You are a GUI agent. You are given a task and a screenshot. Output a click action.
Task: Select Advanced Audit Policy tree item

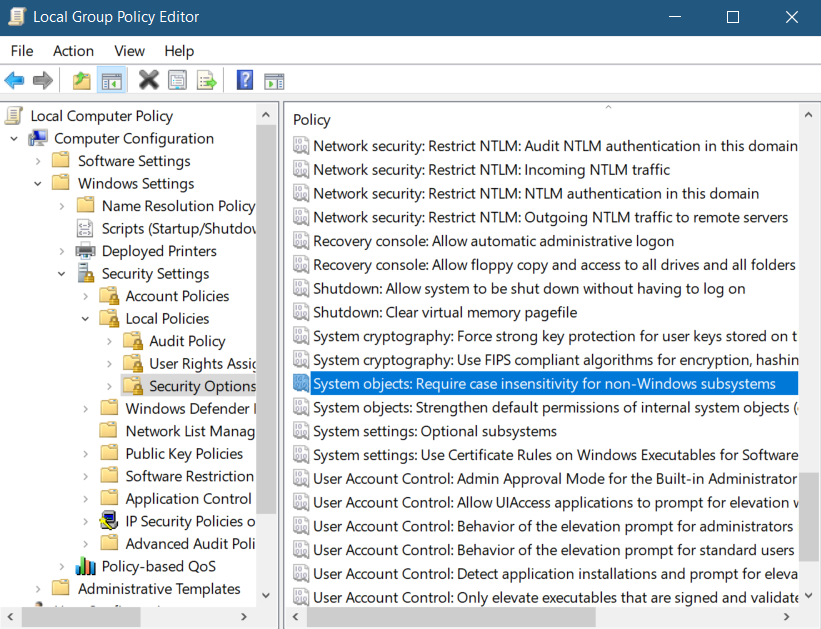point(190,544)
